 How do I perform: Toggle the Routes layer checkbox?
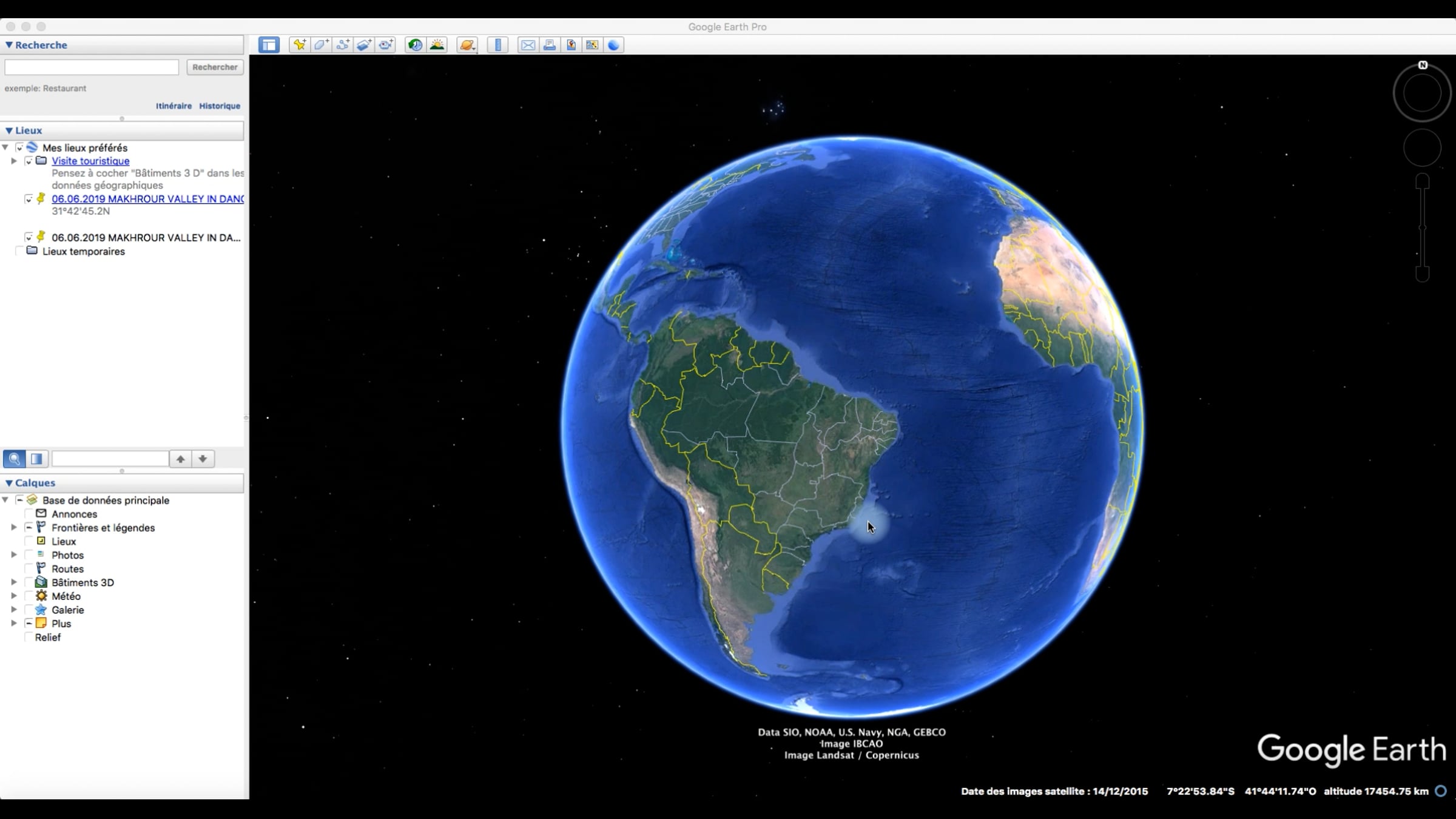click(x=29, y=568)
